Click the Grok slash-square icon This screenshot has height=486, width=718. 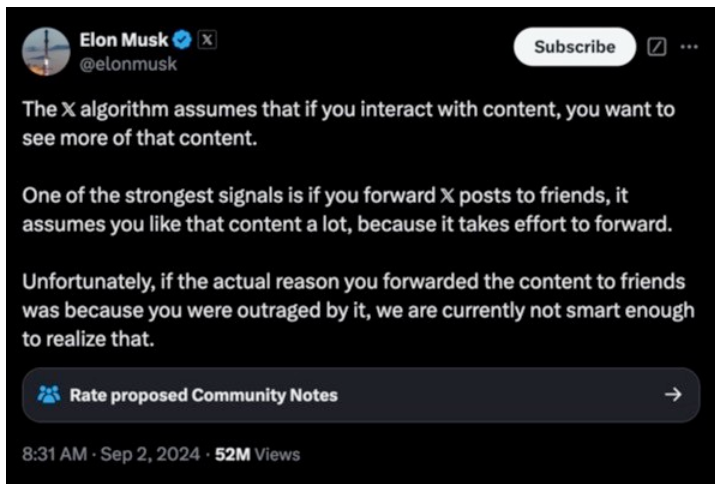click(657, 47)
